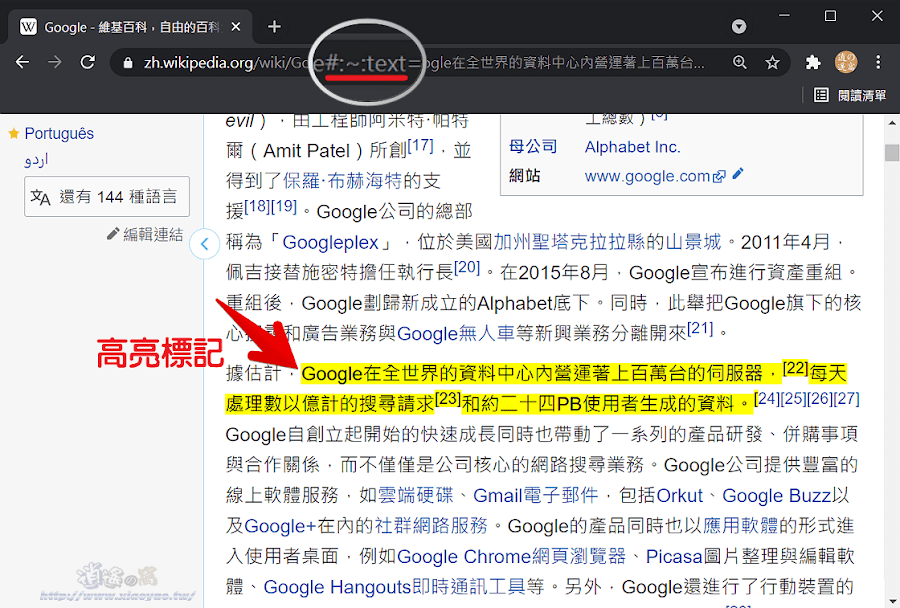This screenshot has height=608, width=900.
Task: Open the 山景城 link
Action: tap(693, 242)
